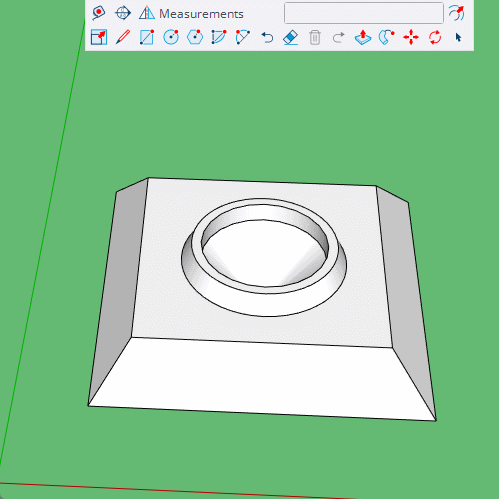The width and height of the screenshot is (499, 499).
Task: Click the Measurements label
Action: pos(201,14)
